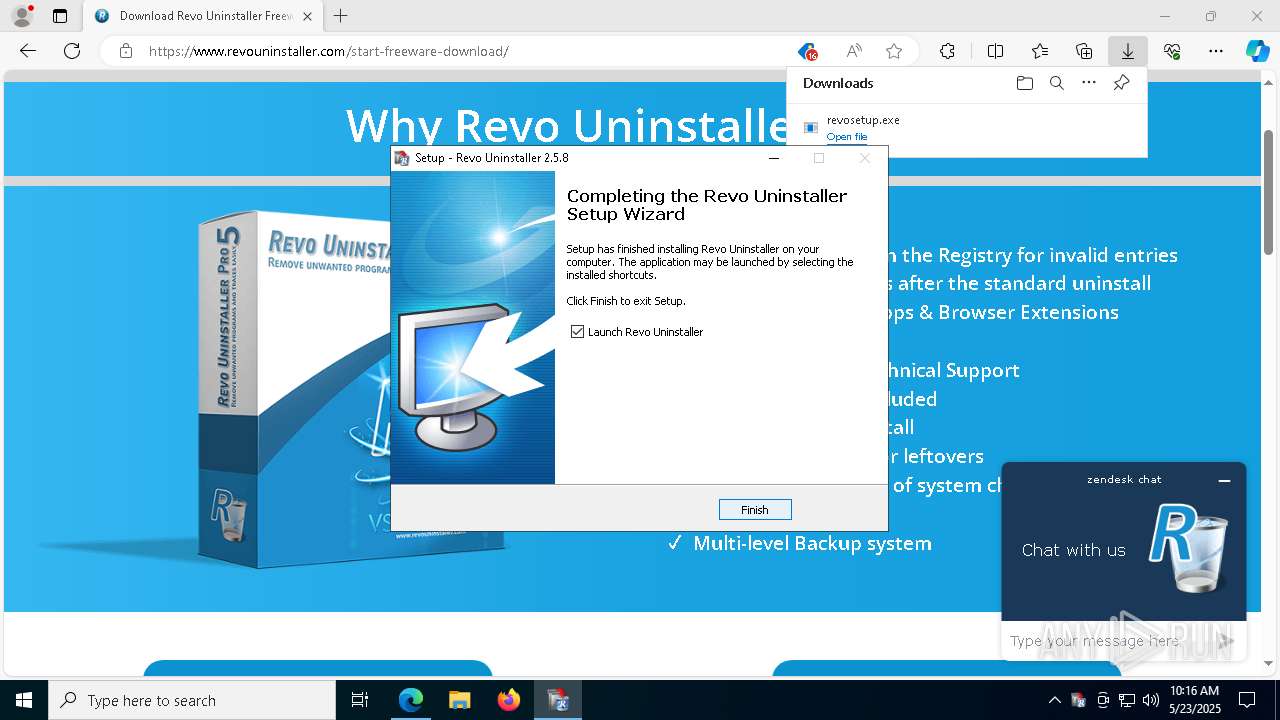Open the notification center
Image resolution: width=1280 pixels, height=720 pixels.
(x=1247, y=700)
